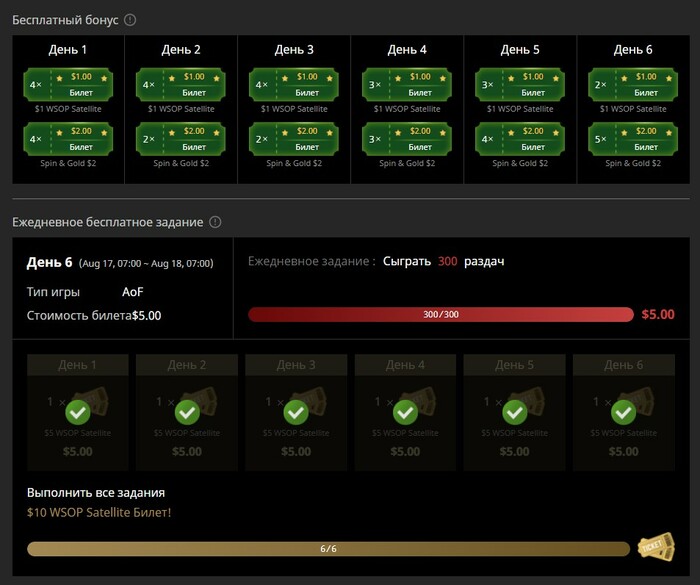Click the Тип игры label
Viewport: 700px width, 585px height.
coord(53,292)
